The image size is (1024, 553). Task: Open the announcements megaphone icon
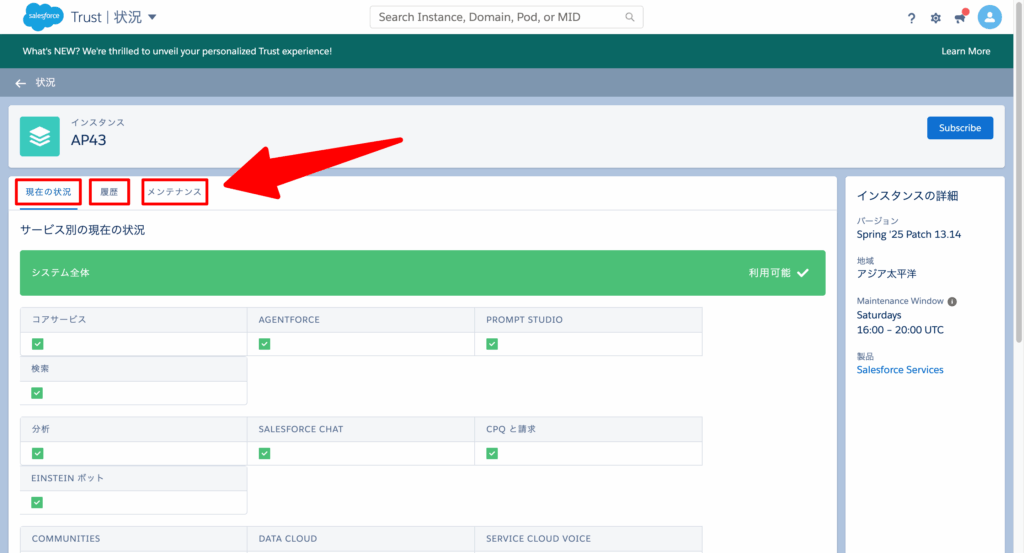point(960,18)
